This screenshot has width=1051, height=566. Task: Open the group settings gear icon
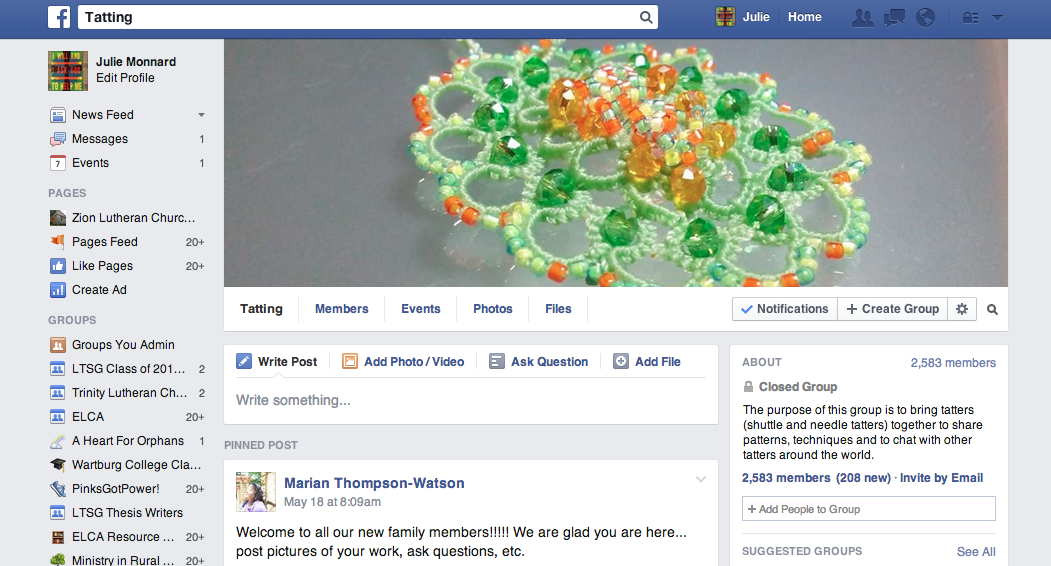tap(962, 309)
